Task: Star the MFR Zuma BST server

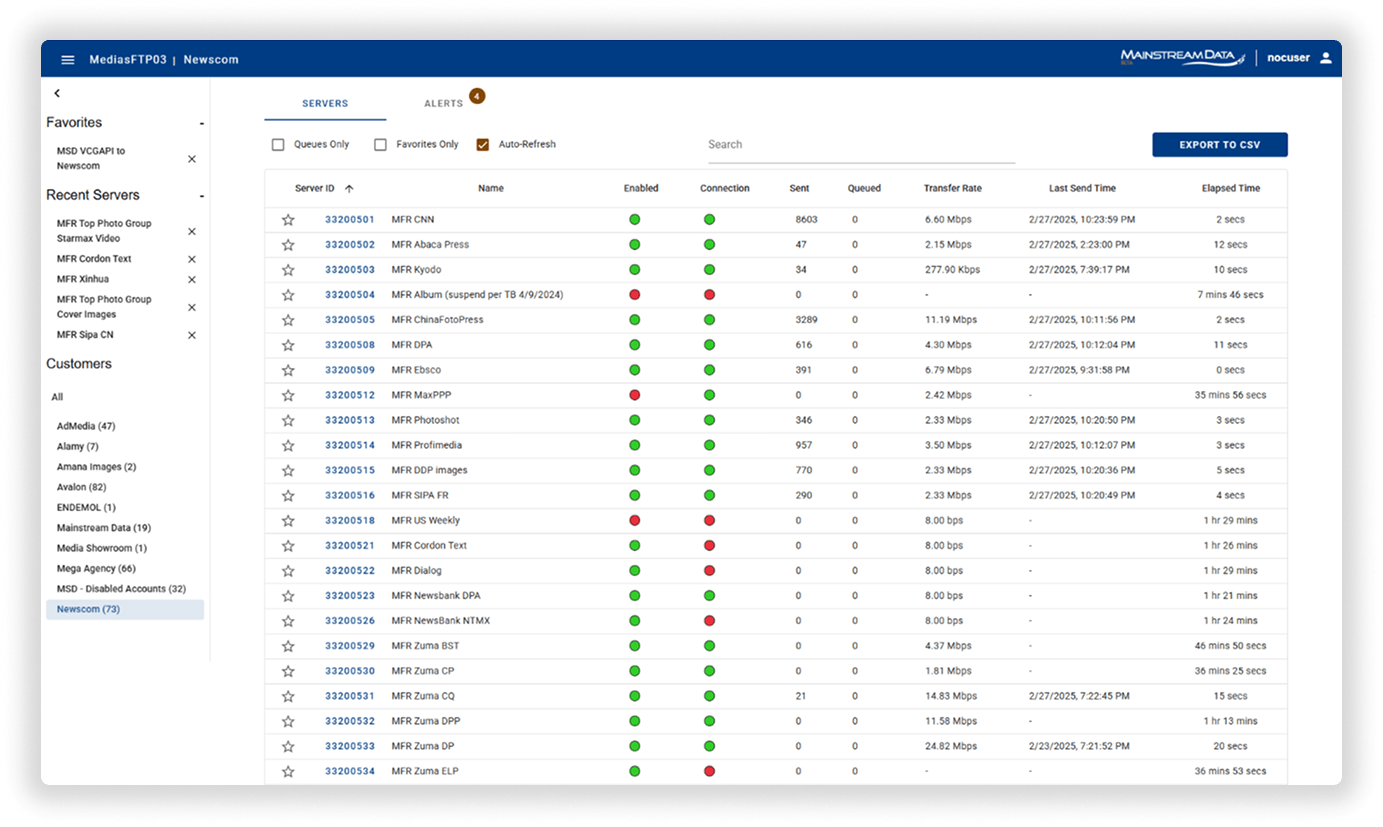Action: [x=288, y=646]
